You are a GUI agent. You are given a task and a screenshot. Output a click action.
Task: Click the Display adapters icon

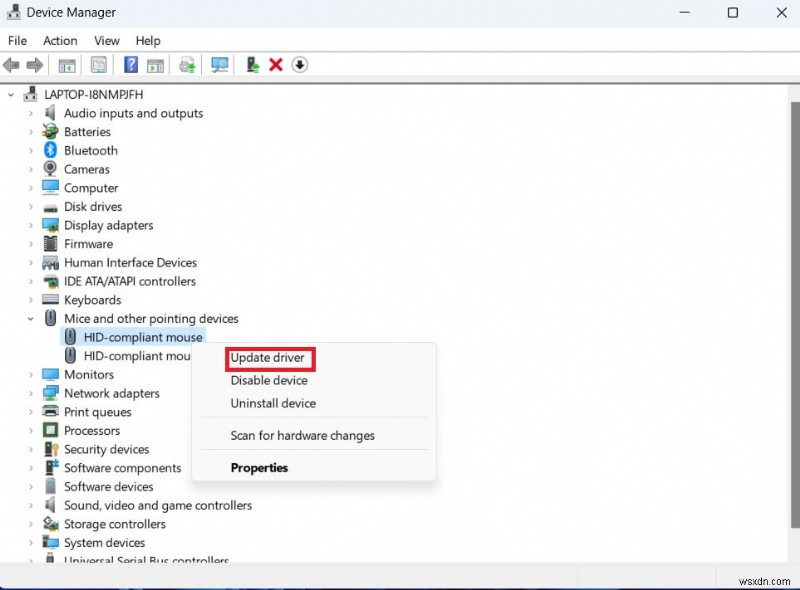pos(51,225)
